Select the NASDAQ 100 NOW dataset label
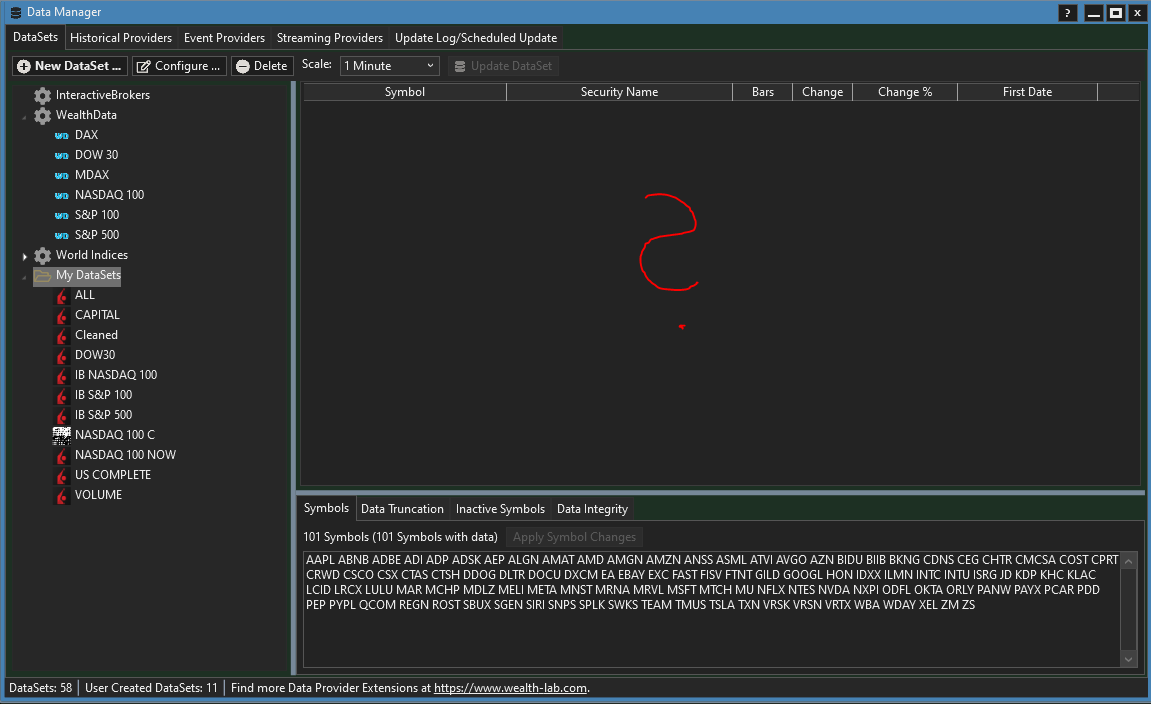Screen dimensions: 1151x704 coord(126,455)
